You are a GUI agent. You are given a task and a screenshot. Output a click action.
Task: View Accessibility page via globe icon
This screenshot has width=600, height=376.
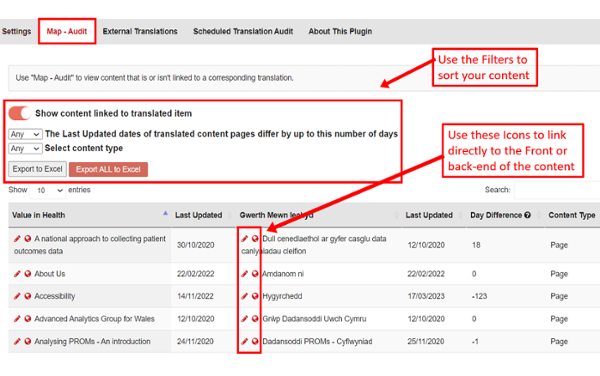click(x=28, y=296)
